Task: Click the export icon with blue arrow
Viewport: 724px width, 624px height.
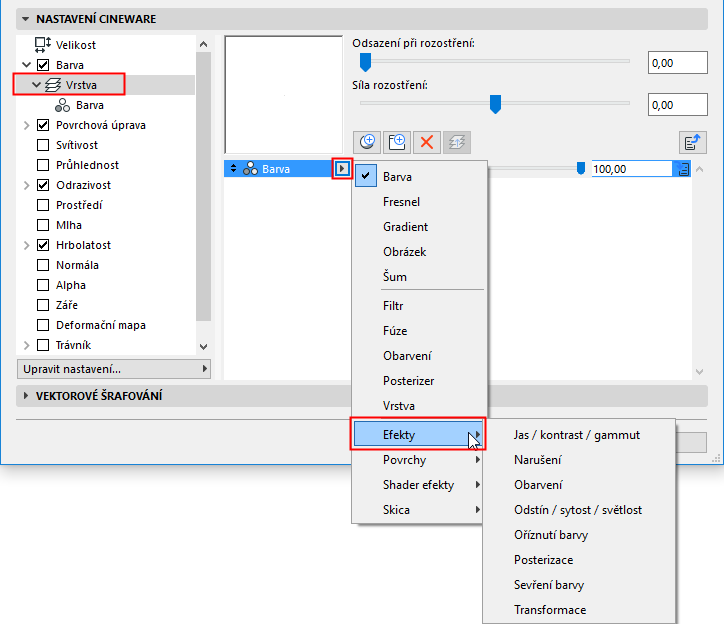Action: pos(693,142)
